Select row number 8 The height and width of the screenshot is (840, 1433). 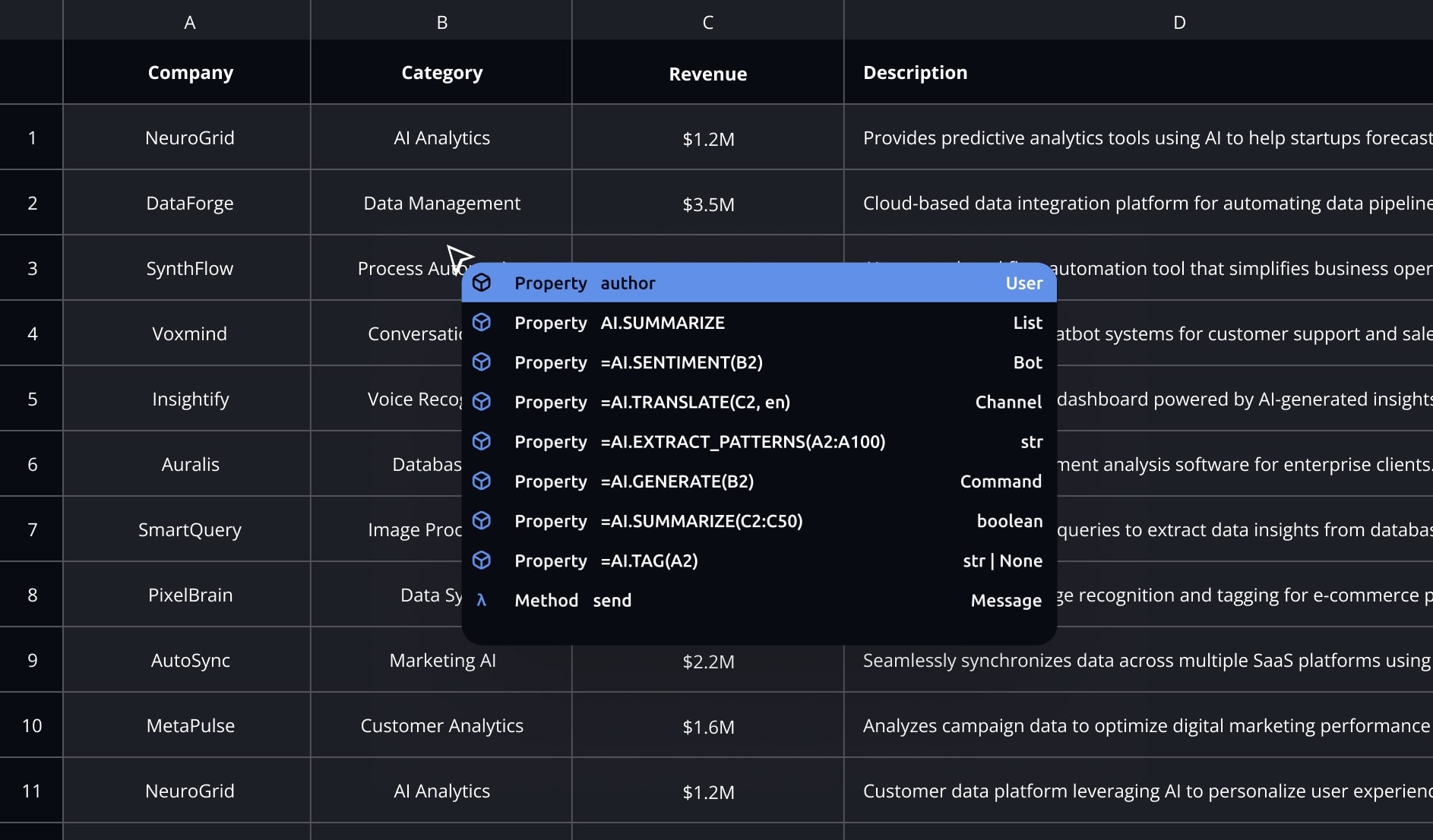(31, 594)
